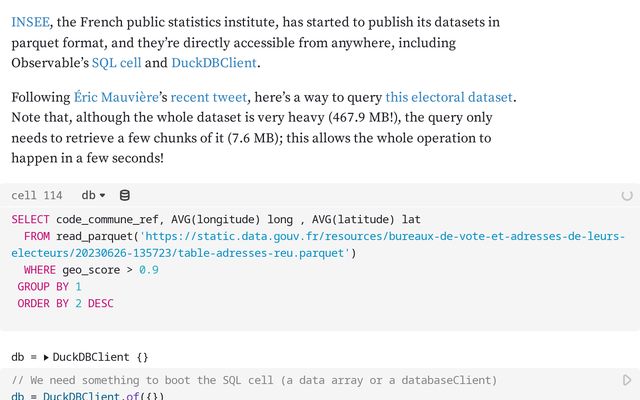Open the DuckDBClient documentation link
Screen dimensions: 640x400
[x=214, y=63]
